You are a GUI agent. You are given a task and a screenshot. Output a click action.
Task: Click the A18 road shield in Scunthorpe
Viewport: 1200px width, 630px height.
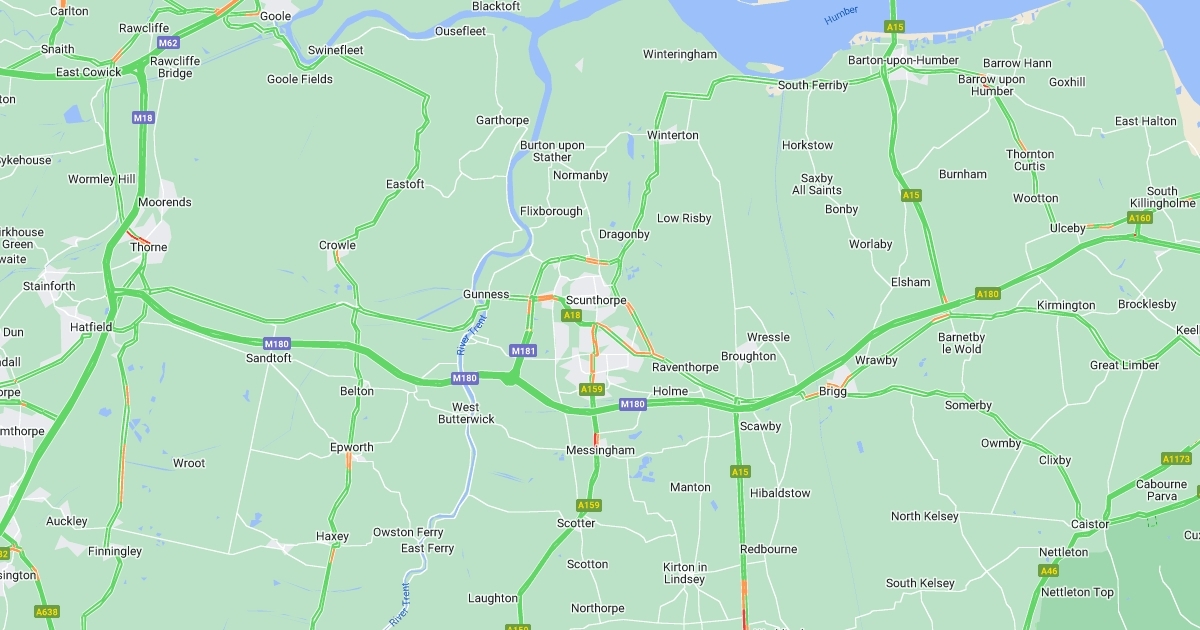pos(571,315)
